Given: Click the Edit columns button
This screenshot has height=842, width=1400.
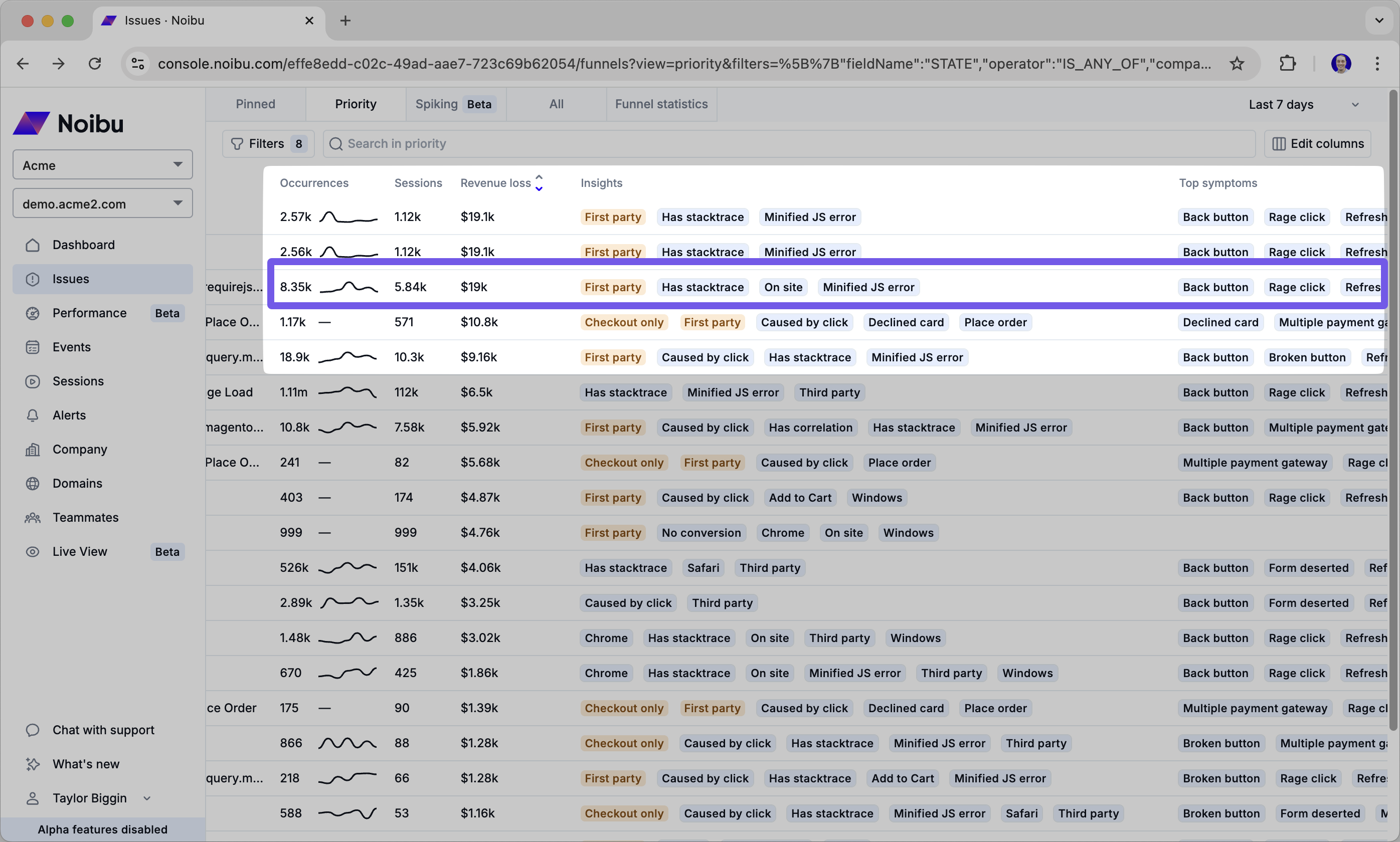Looking at the screenshot, I should [1317, 143].
